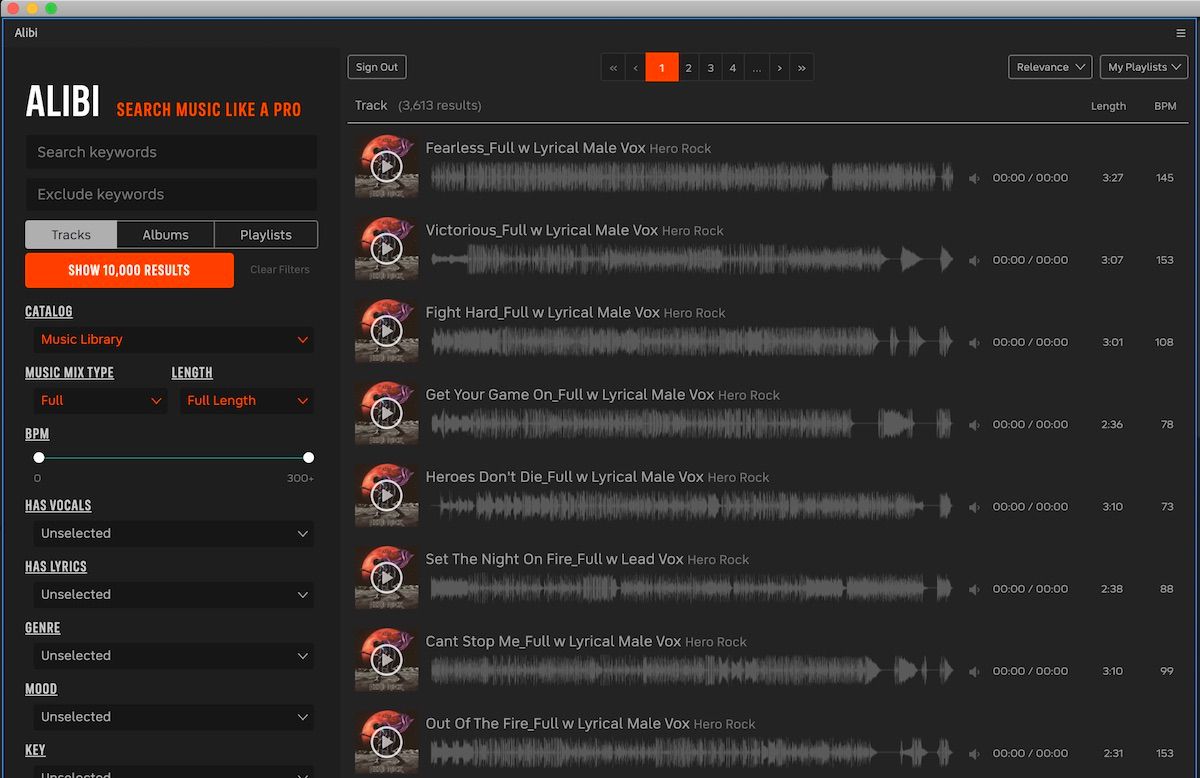Screen dimensions: 1200x778
Task: Play the Fearless track
Action: [x=387, y=166]
